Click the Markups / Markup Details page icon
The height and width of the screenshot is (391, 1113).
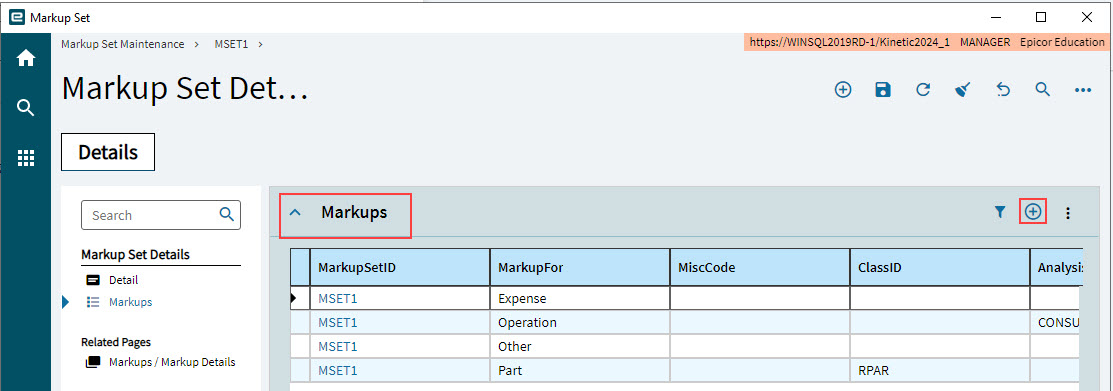pyautogui.click(x=92, y=362)
